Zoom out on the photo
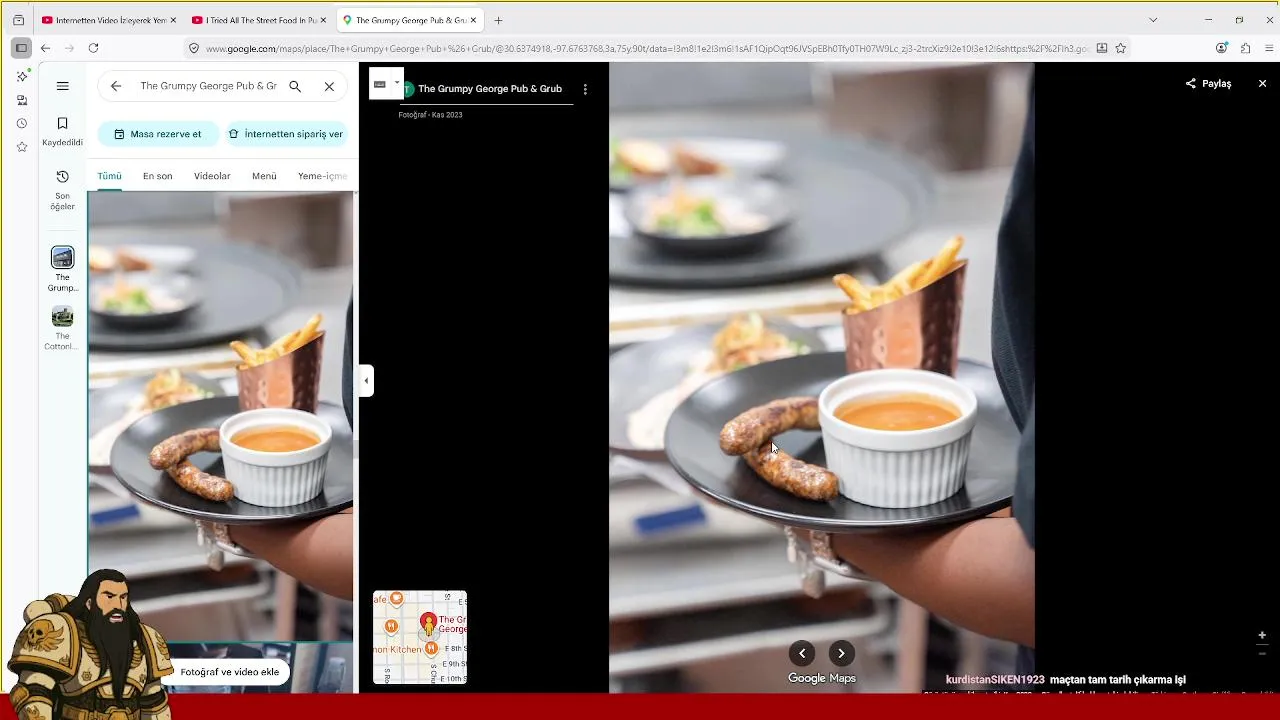Image resolution: width=1280 pixels, height=720 pixels. click(1262, 653)
